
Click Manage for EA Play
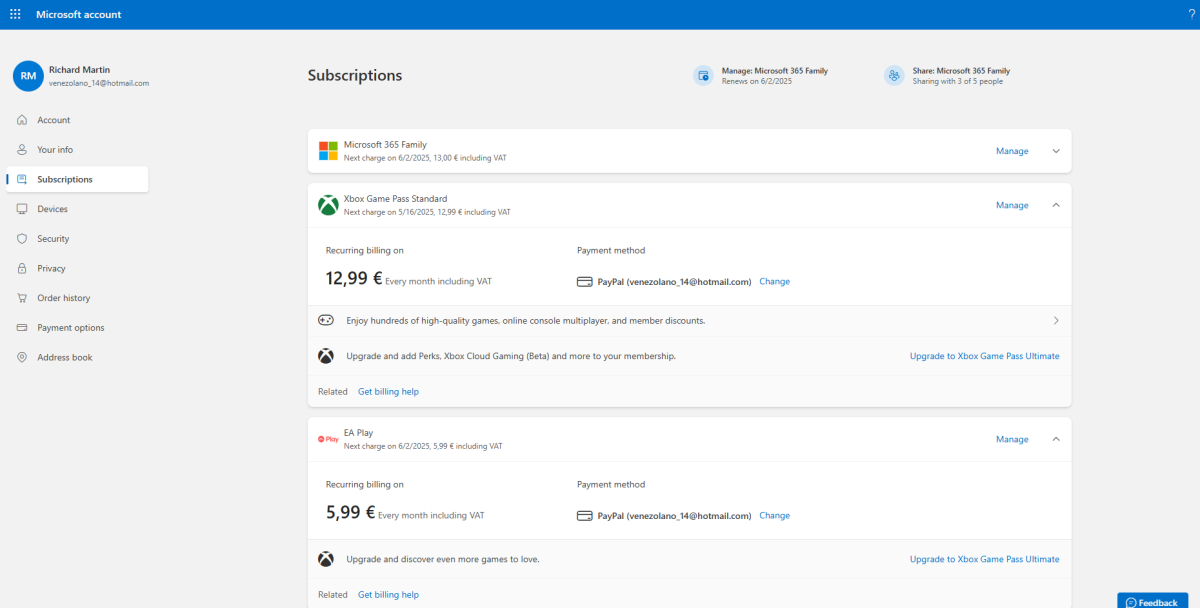point(1012,439)
